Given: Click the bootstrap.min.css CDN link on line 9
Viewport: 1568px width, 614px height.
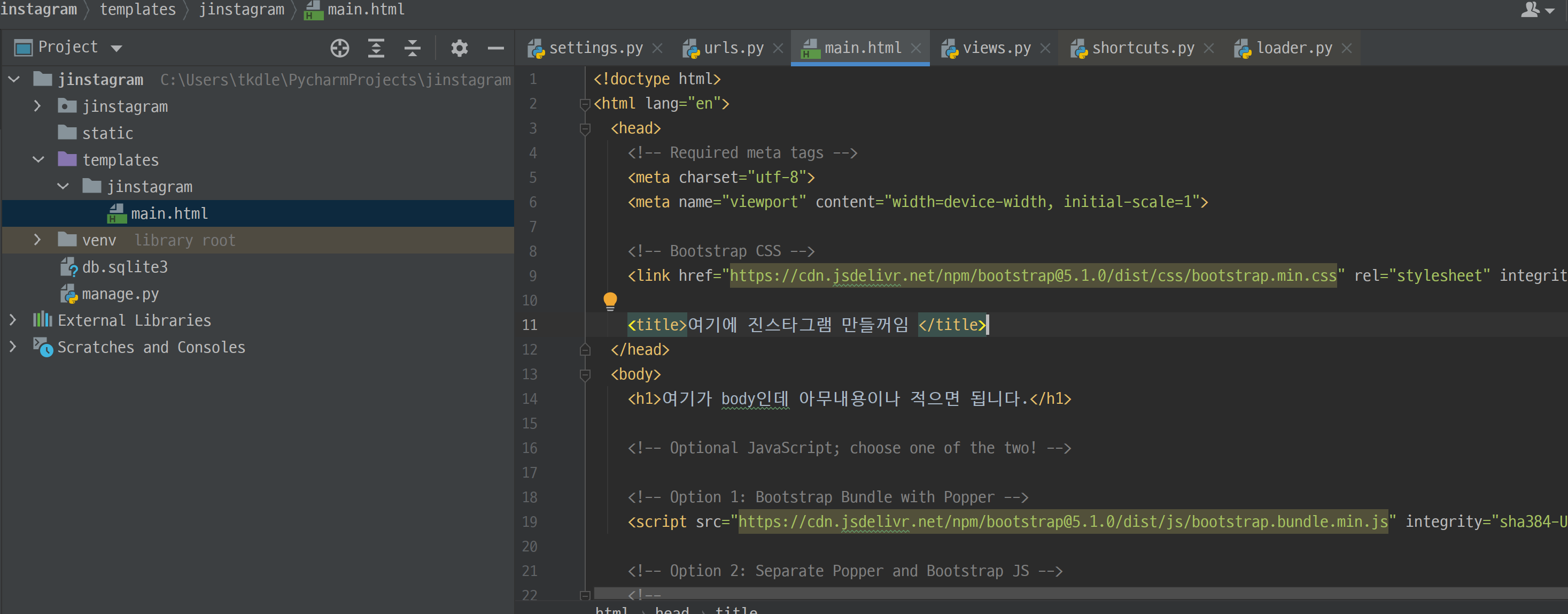Looking at the screenshot, I should point(1033,276).
